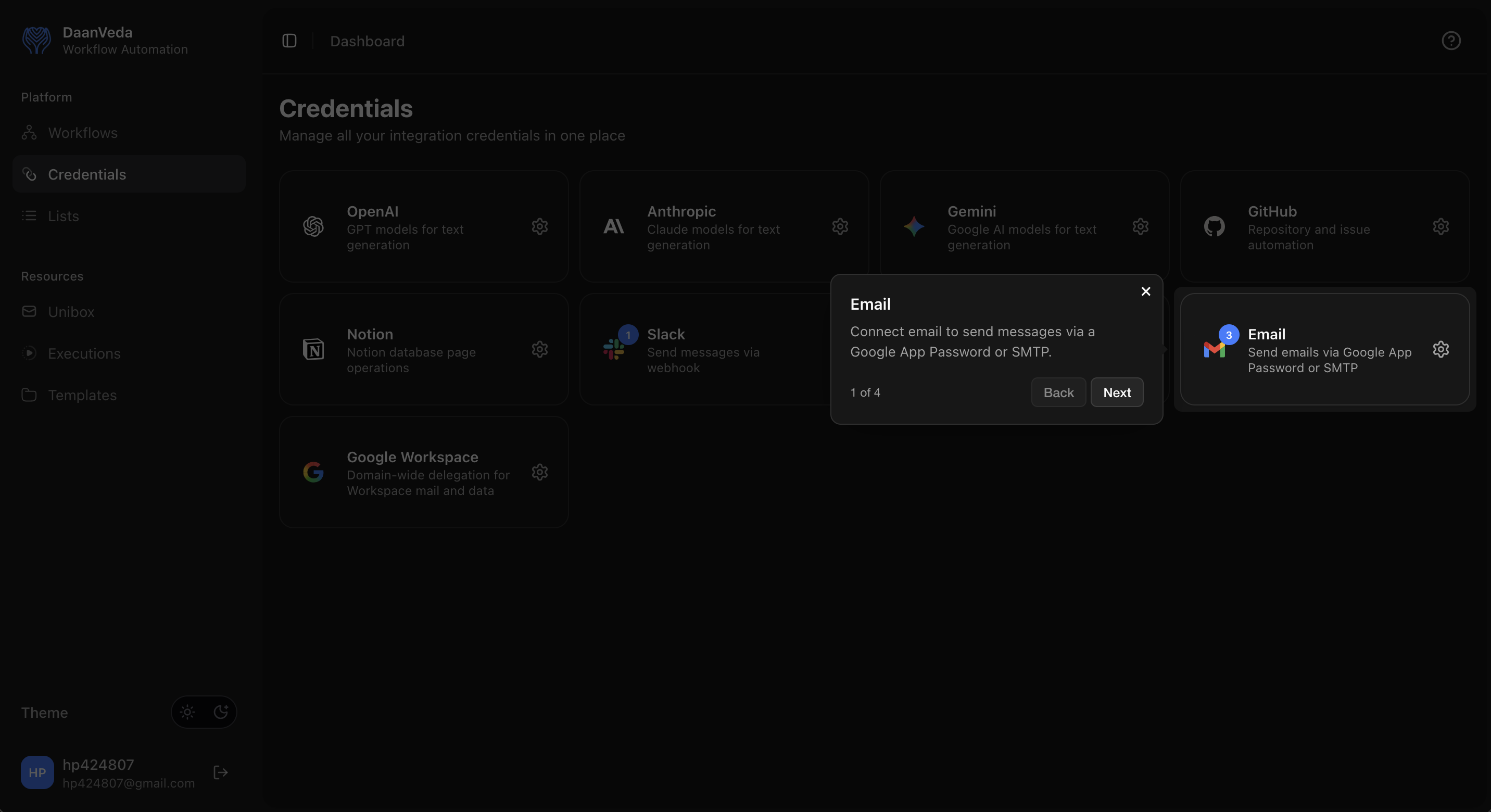Click the Dashboard breadcrumb

click(x=367, y=41)
